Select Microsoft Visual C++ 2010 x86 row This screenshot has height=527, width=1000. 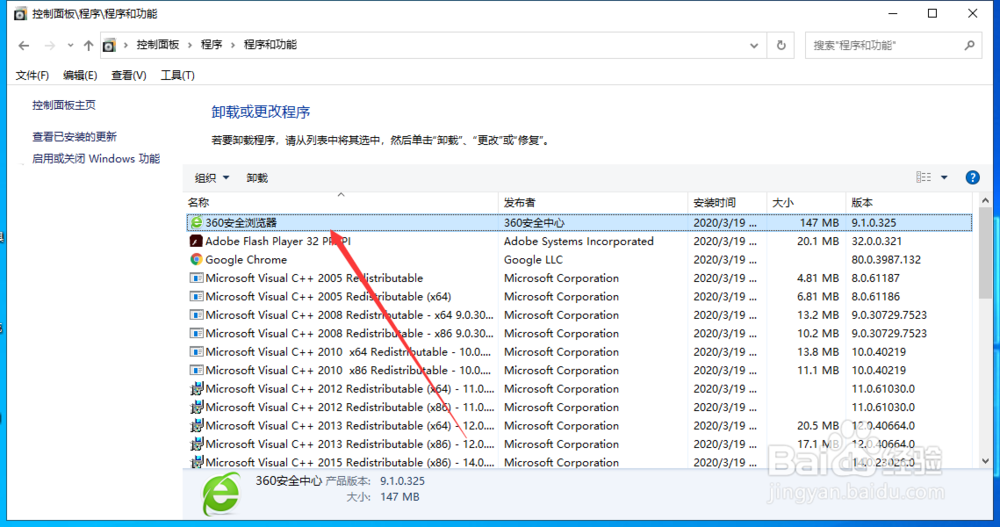[579, 371]
